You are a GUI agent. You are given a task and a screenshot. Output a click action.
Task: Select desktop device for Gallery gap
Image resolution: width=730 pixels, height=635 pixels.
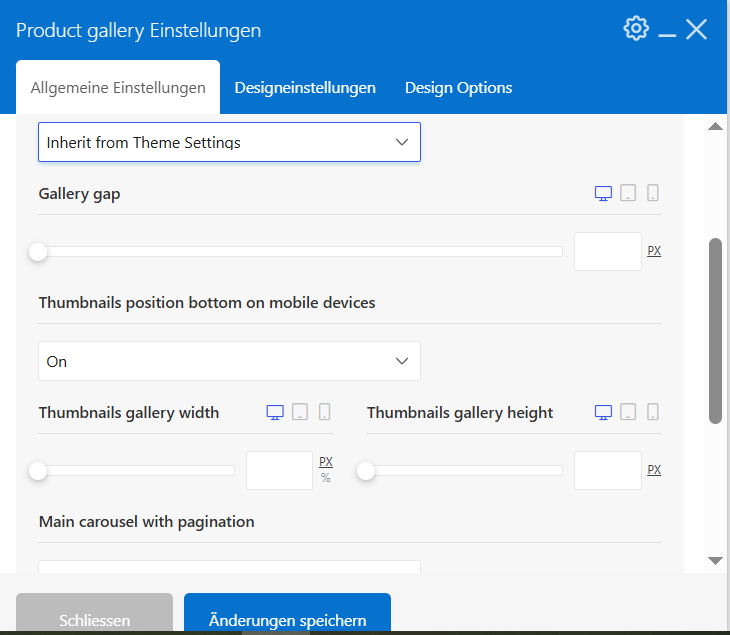point(603,193)
